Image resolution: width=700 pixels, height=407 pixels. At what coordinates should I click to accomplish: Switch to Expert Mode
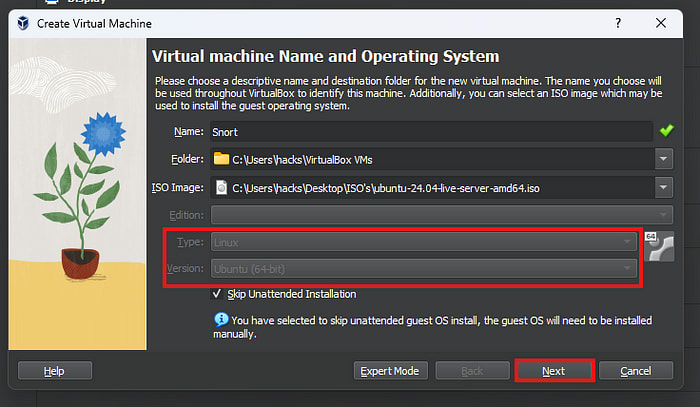pyautogui.click(x=391, y=371)
